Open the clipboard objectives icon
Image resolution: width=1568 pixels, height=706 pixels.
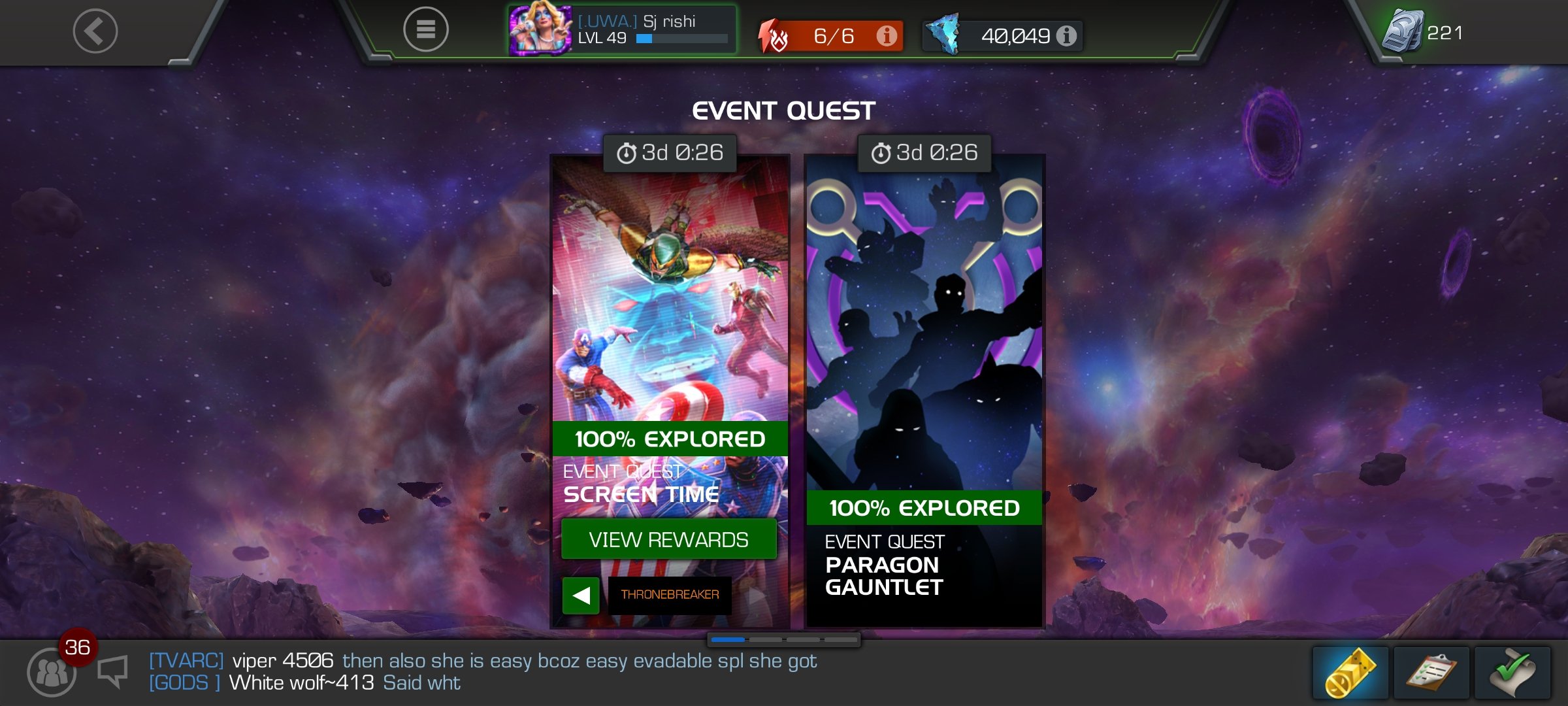tap(1431, 673)
